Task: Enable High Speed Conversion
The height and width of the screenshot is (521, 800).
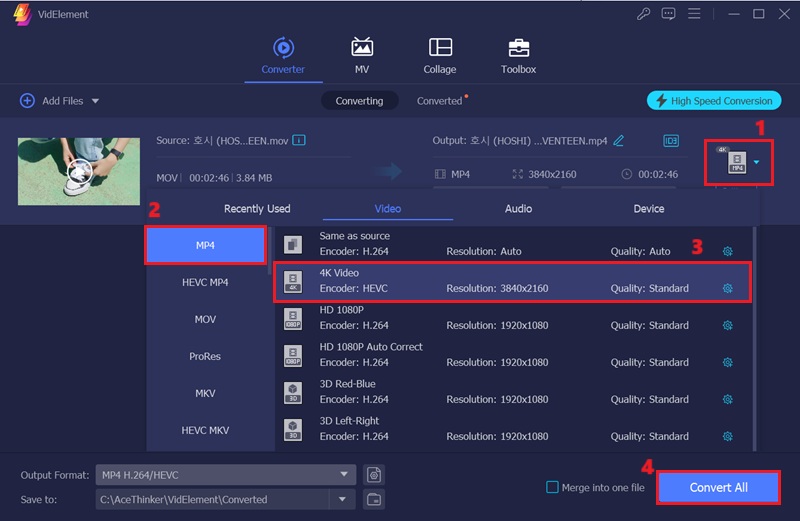Action: coord(714,101)
